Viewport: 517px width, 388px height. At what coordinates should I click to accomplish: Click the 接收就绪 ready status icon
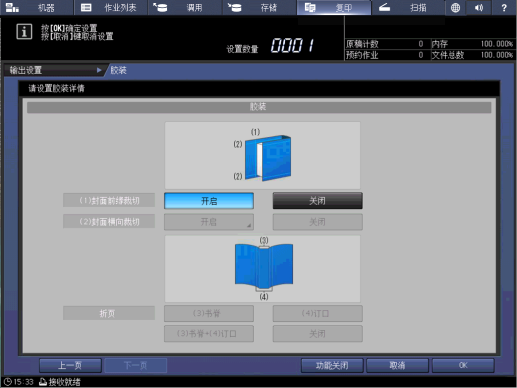(x=43, y=382)
